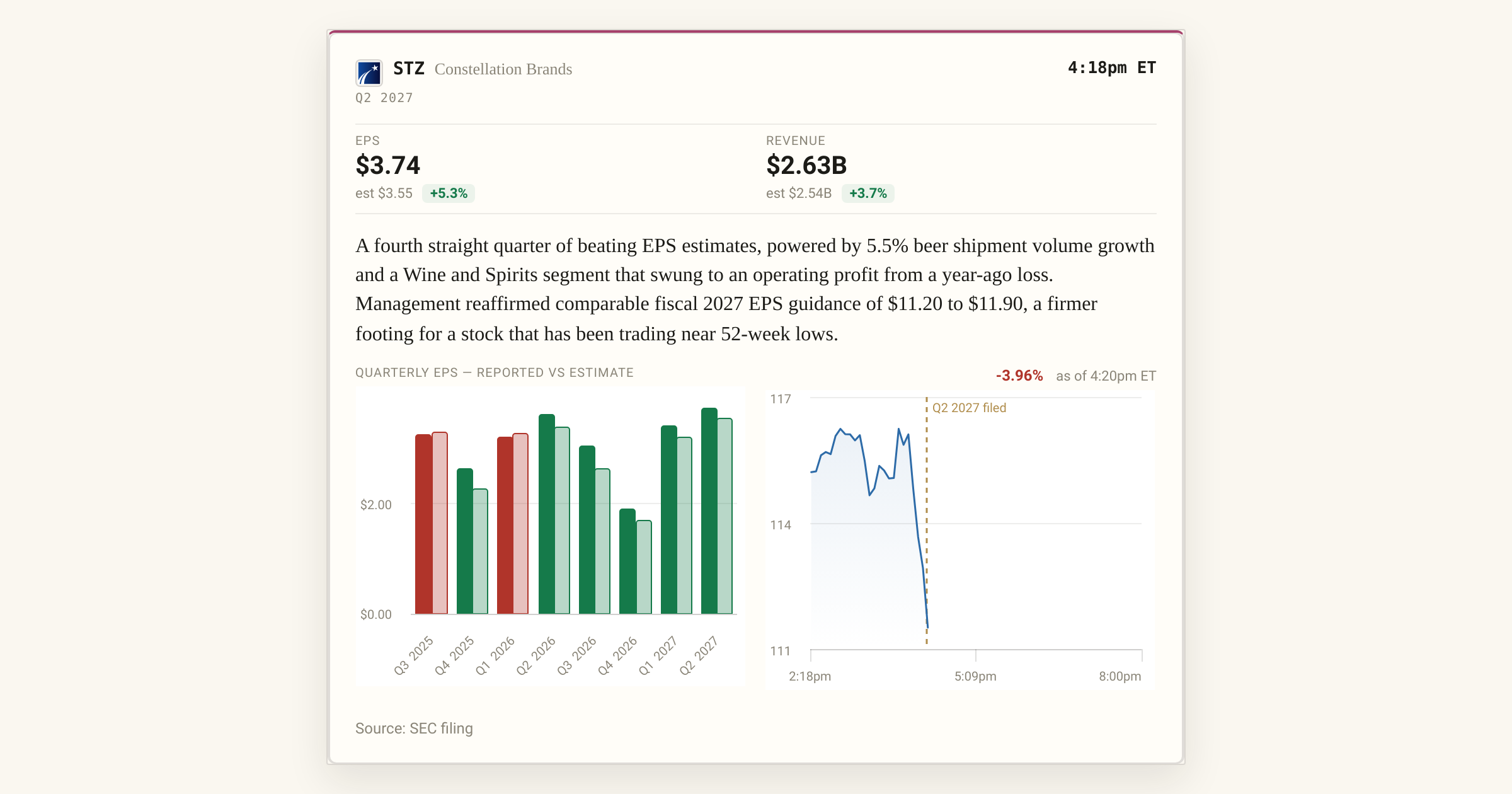Click the dark green Q4 2026 reported EPS bar
Viewport: 1512px width, 794px height.
[627, 561]
